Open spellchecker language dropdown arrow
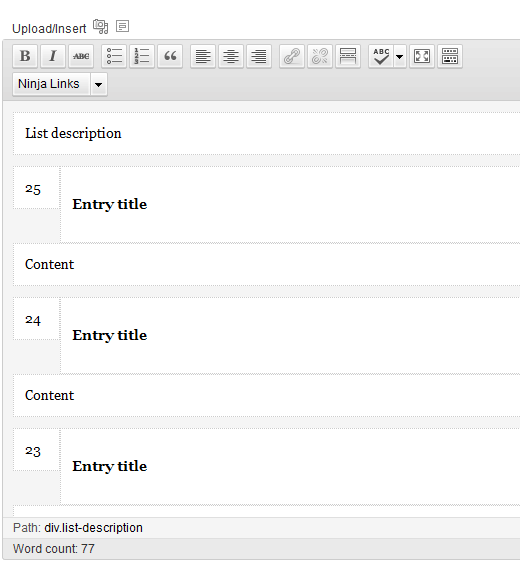Screen dimensions: 520x563 coord(400,56)
